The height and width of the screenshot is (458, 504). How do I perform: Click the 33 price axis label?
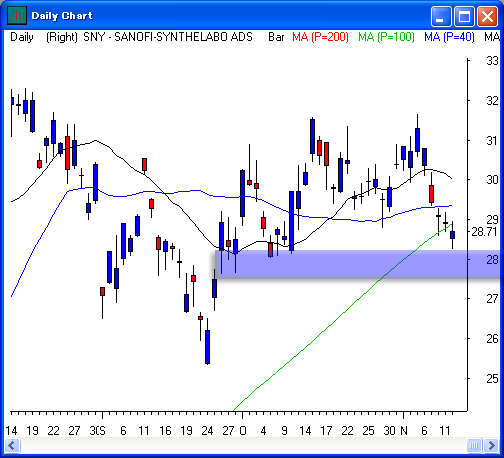(492, 61)
